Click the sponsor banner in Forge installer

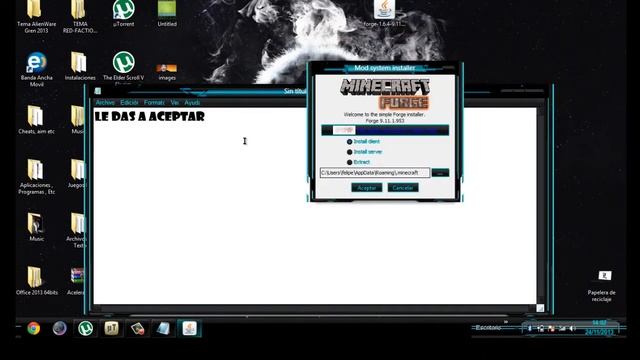385,130
